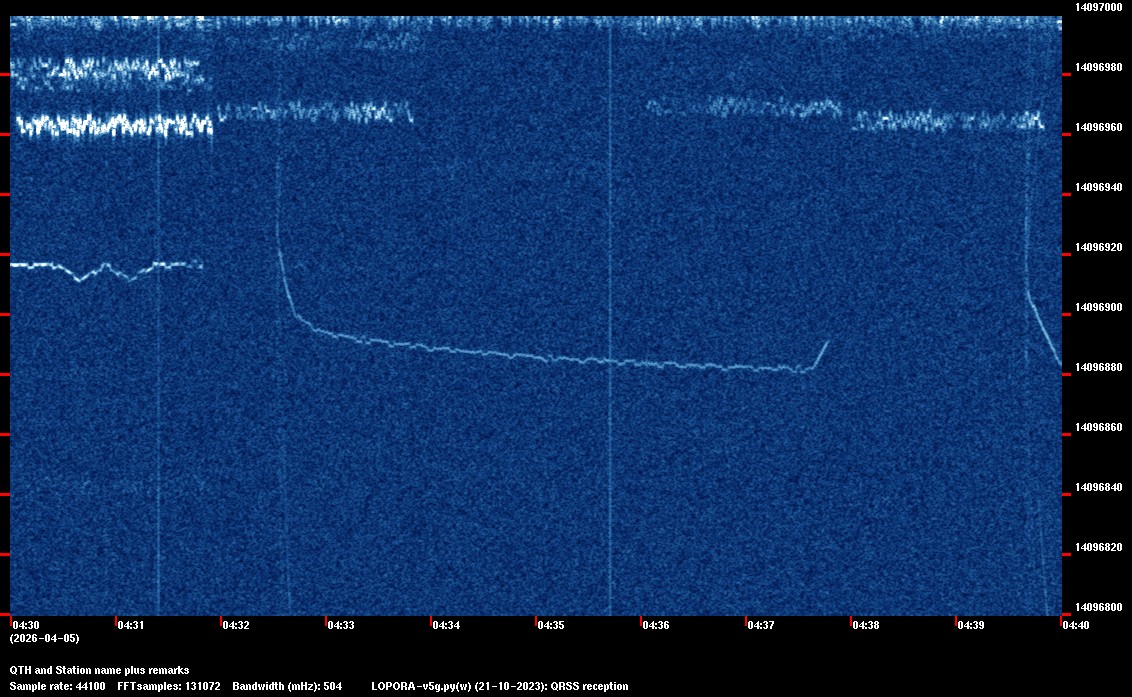Click the 04:37 time axis label
1132x697 pixels.
(760, 625)
